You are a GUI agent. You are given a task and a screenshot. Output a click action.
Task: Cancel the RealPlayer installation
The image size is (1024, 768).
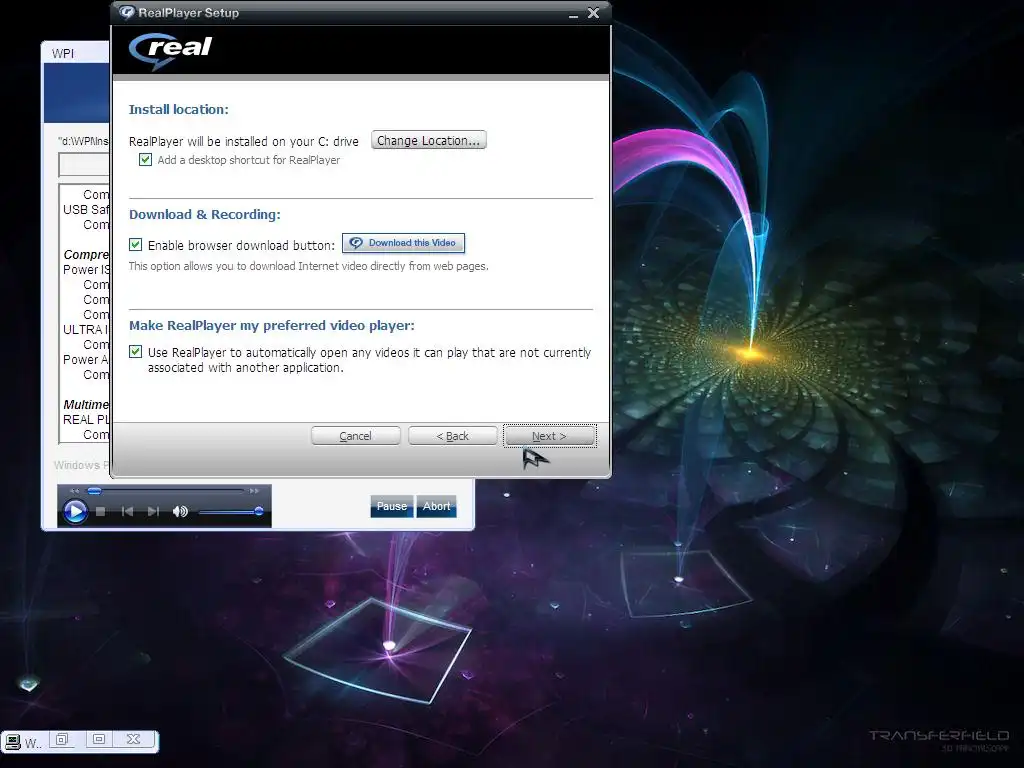pyautogui.click(x=355, y=436)
